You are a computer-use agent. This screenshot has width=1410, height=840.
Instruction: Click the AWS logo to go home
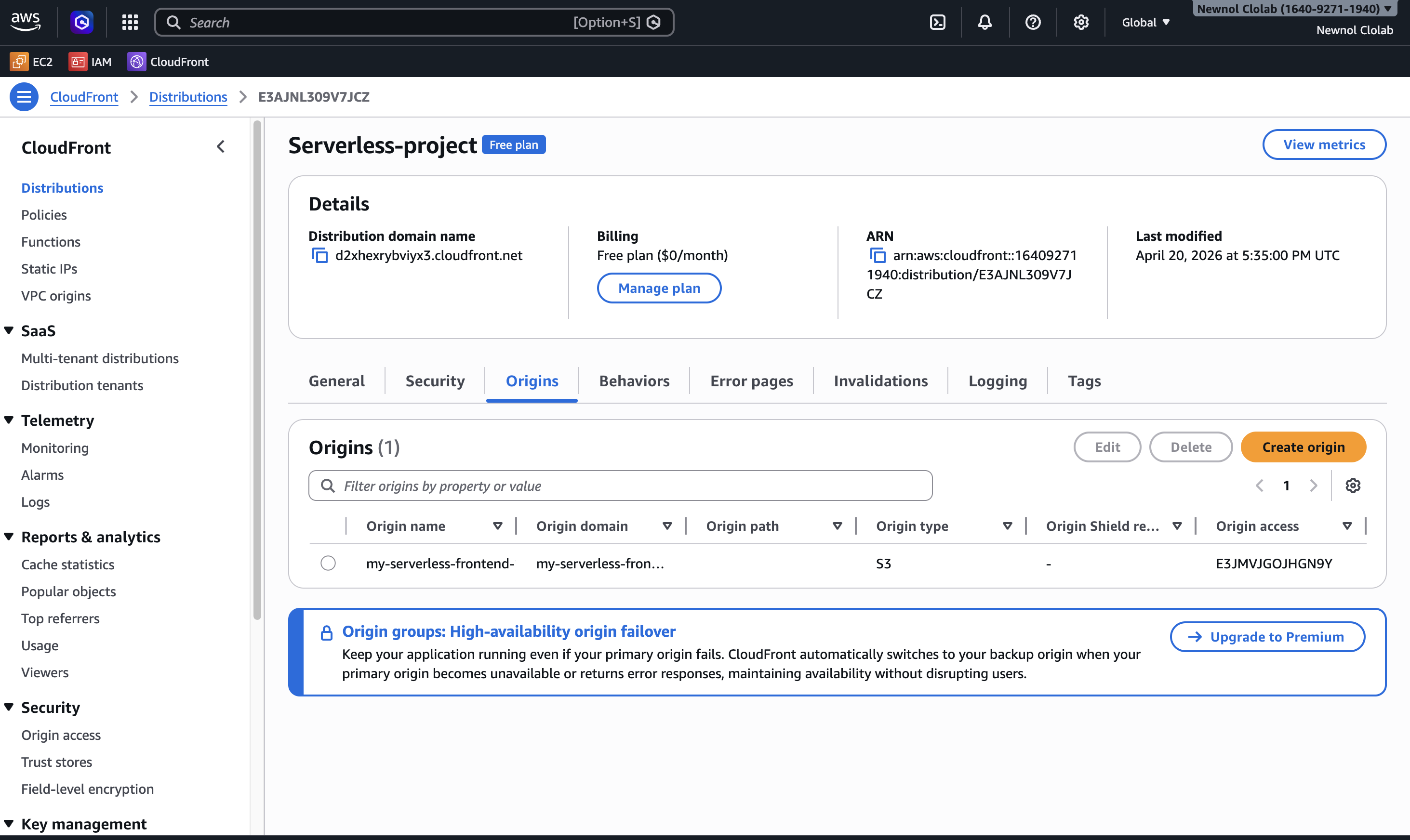tap(25, 22)
